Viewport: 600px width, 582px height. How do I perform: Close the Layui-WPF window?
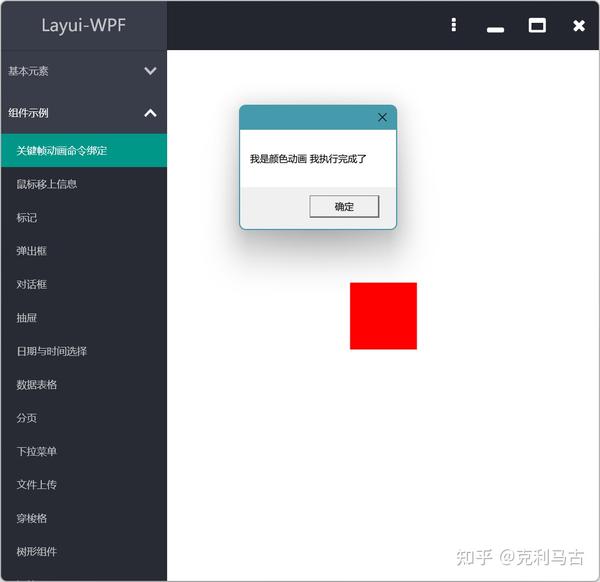click(x=579, y=26)
